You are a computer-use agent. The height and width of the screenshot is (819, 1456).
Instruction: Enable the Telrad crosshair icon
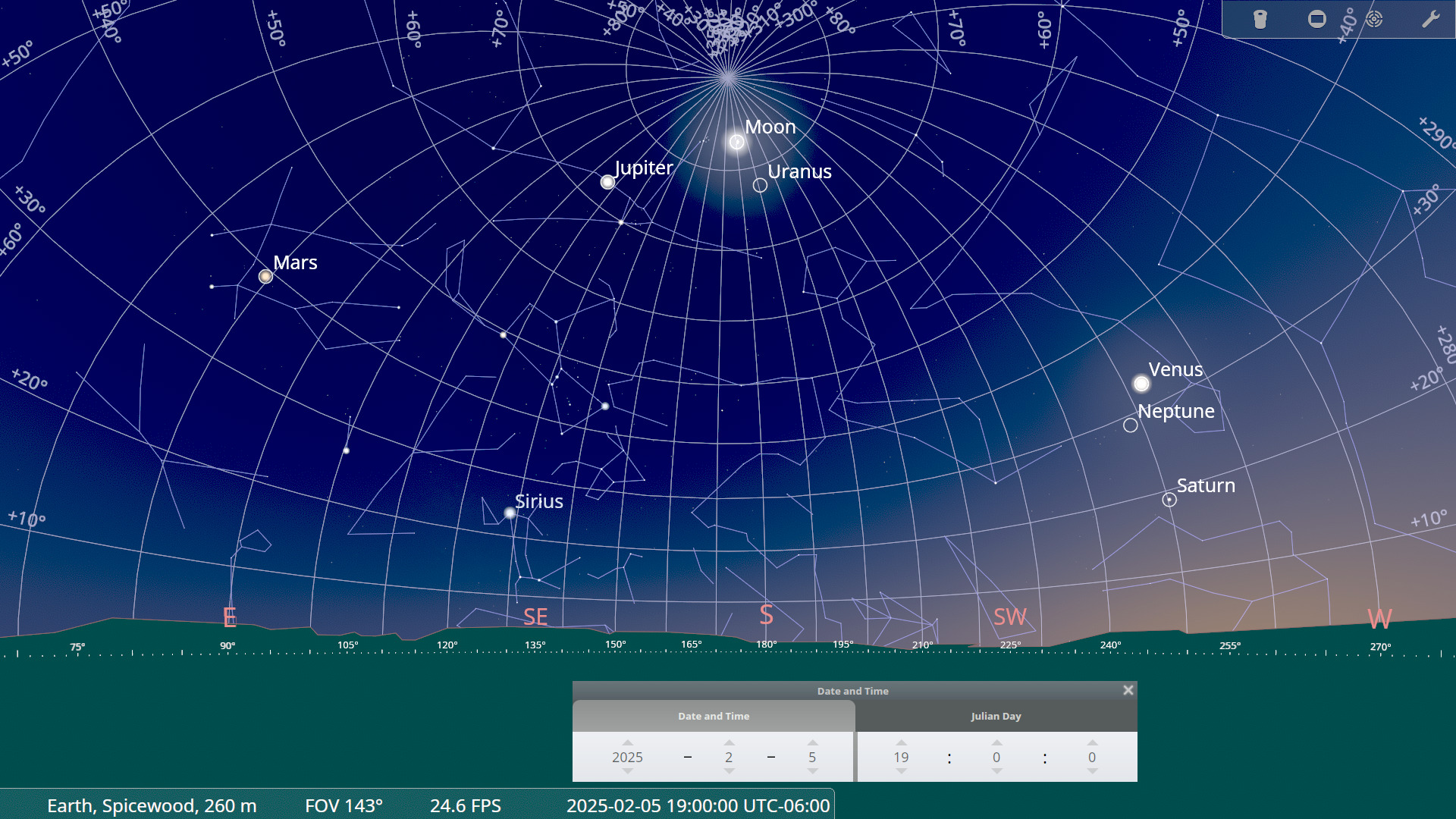click(x=1374, y=19)
